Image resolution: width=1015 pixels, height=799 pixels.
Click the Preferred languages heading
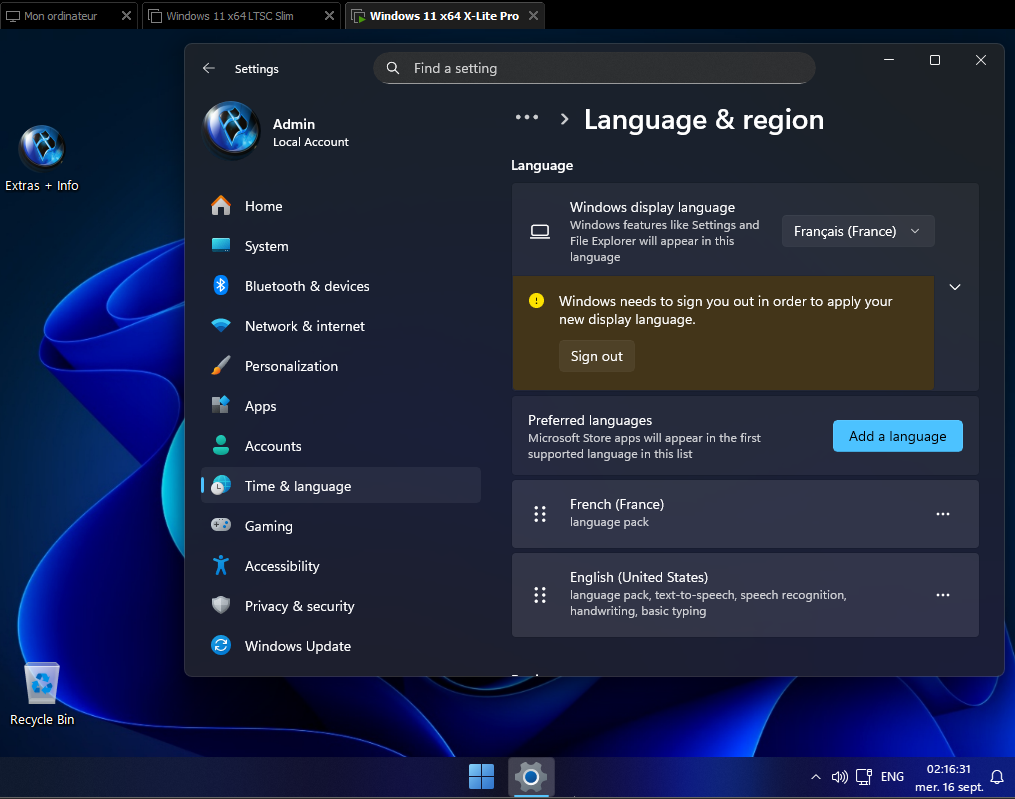point(590,420)
